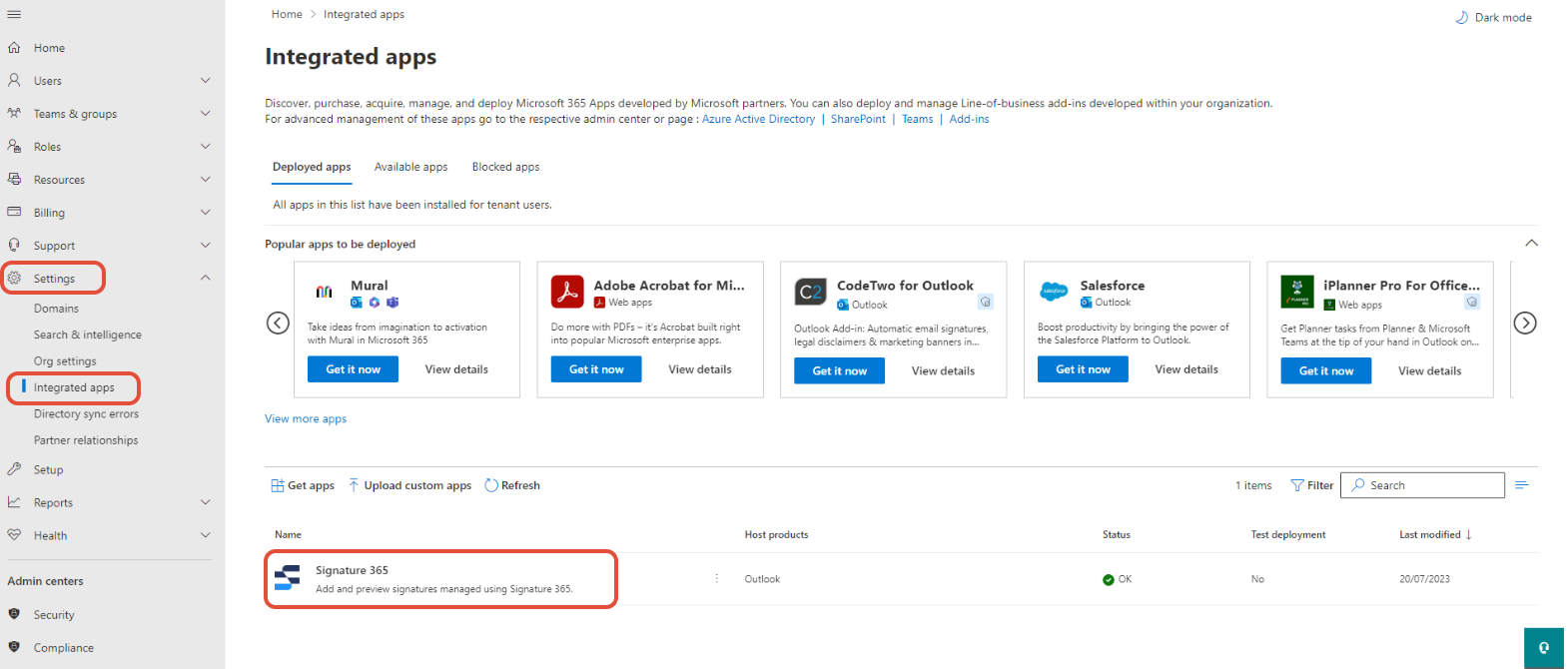View details for Adobe Acrobat

pos(700,369)
